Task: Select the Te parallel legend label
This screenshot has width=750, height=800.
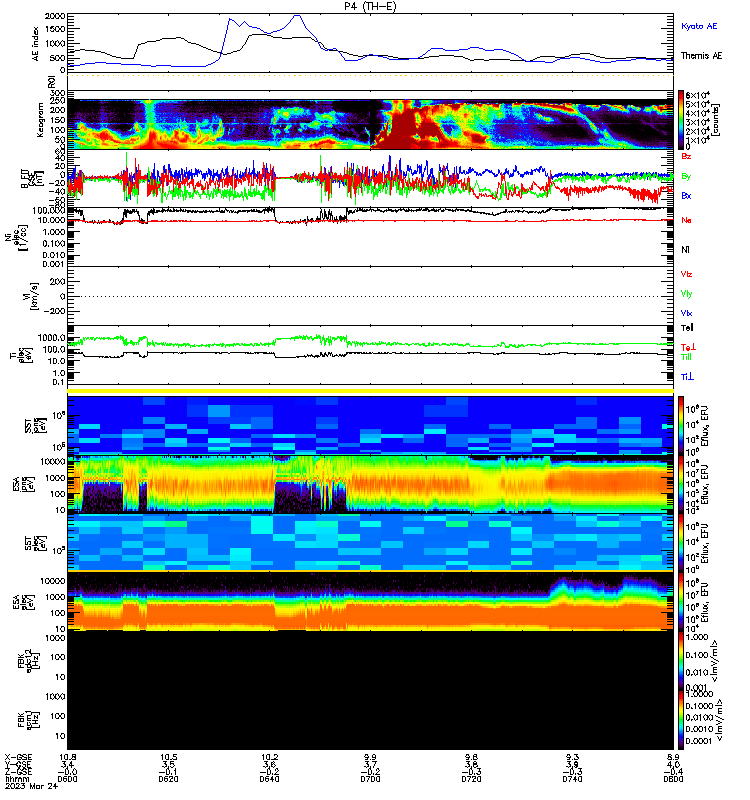Action: pyautogui.click(x=687, y=328)
